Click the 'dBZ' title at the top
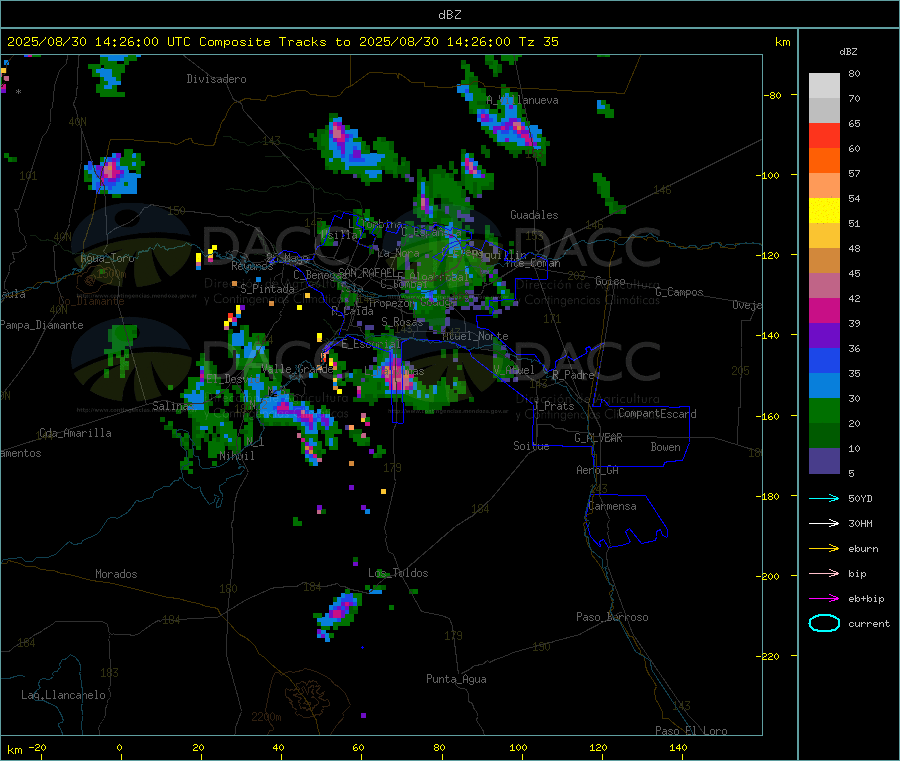The image size is (900, 761). (x=449, y=15)
